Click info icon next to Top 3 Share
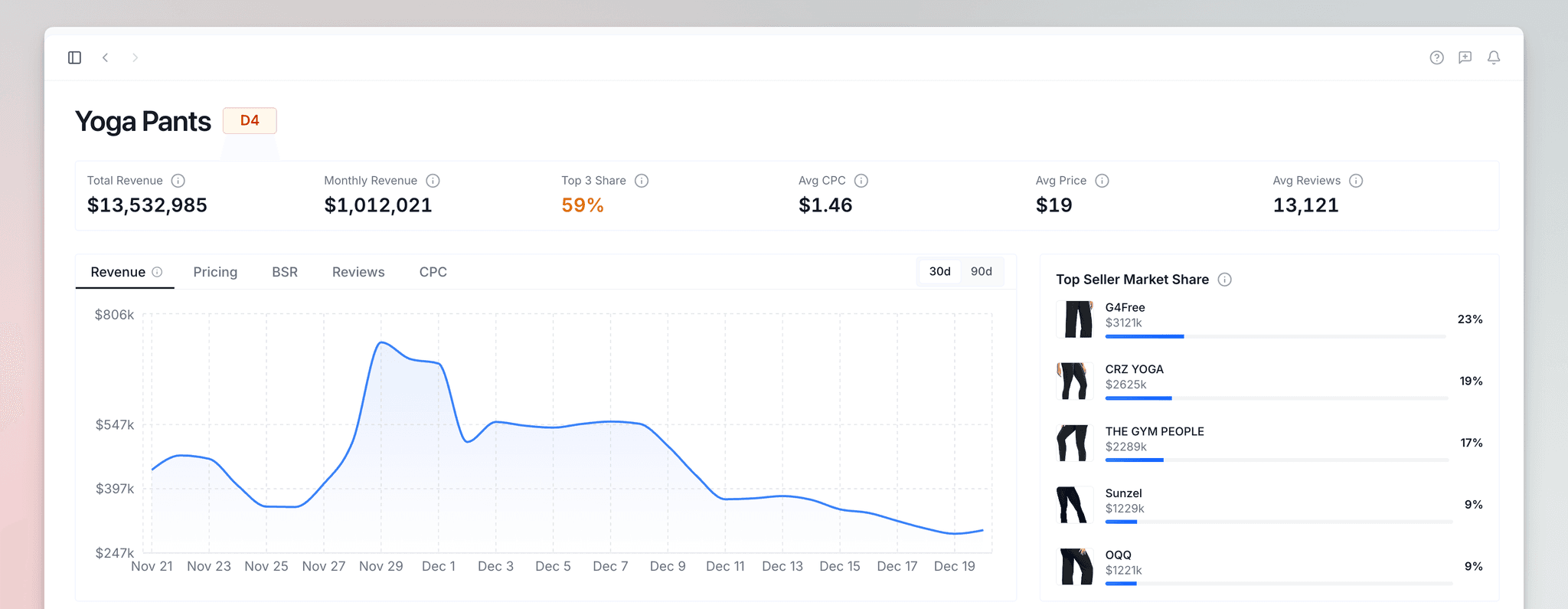Screen dimensions: 1568x609 click(x=642, y=181)
